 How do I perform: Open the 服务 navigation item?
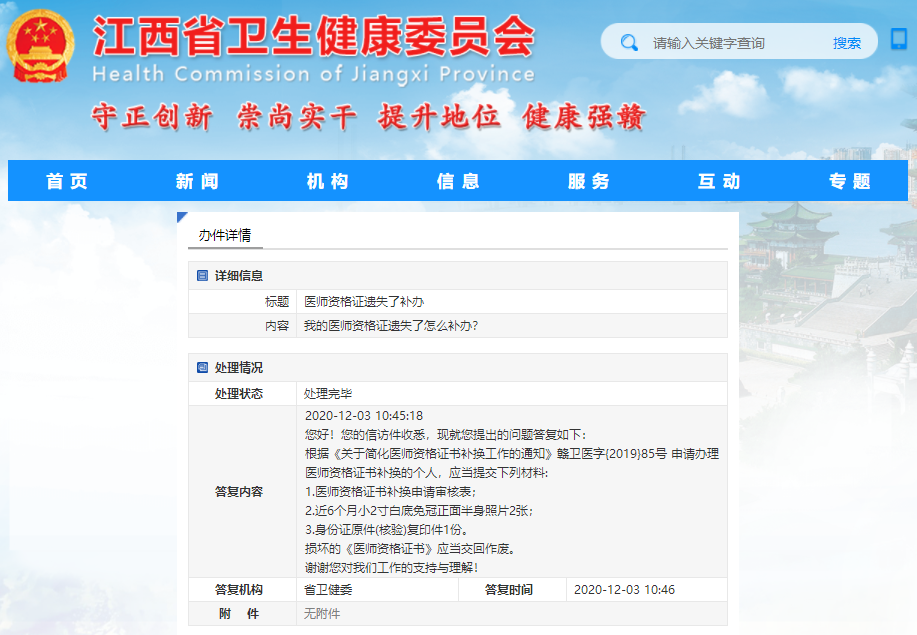(x=589, y=181)
